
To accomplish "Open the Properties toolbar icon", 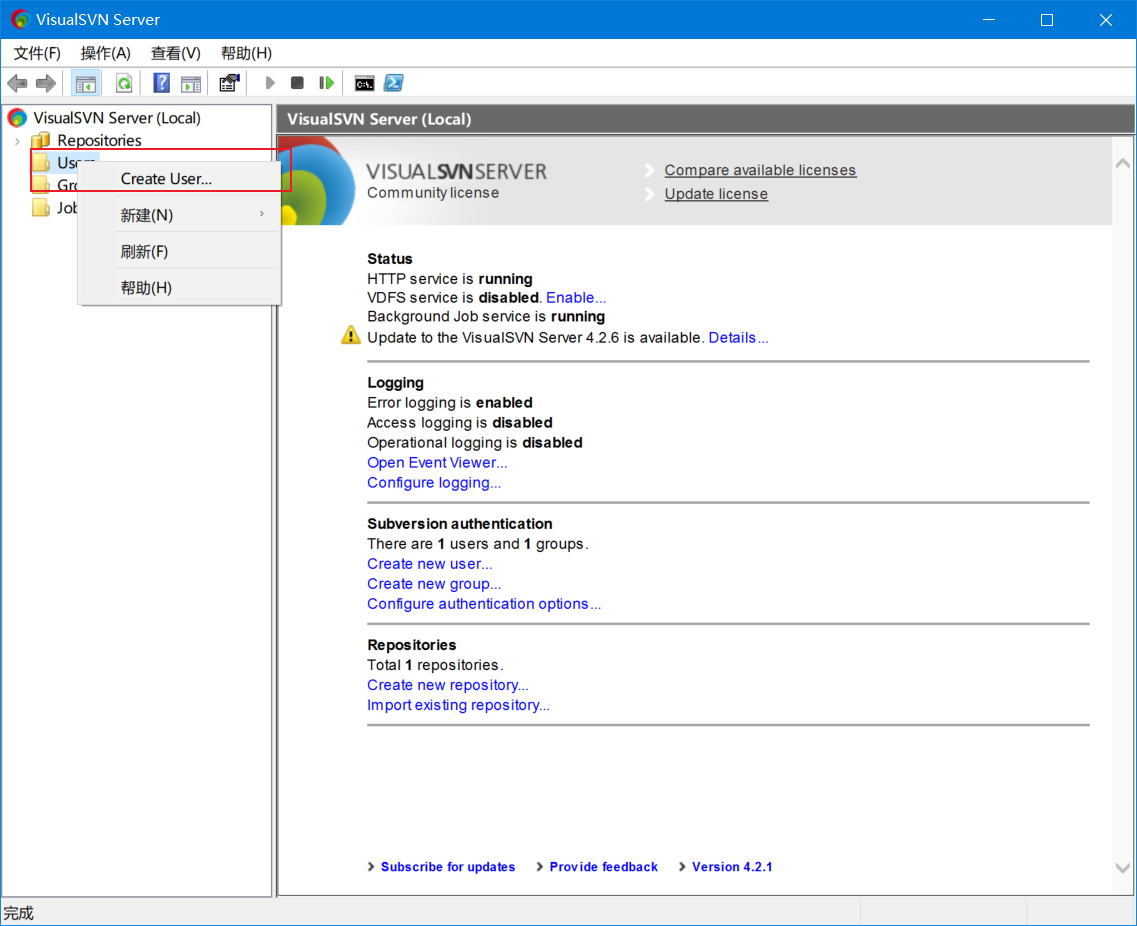I will [229, 83].
